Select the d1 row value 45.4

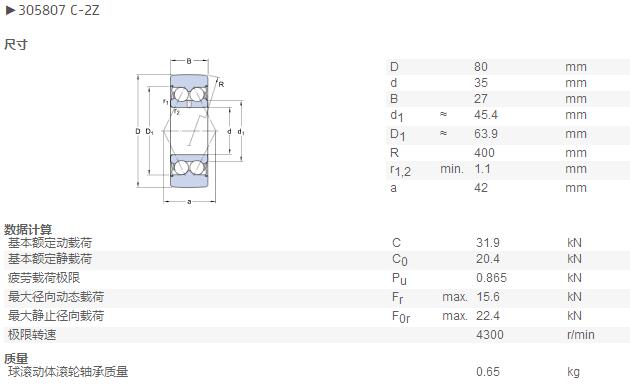point(486,115)
